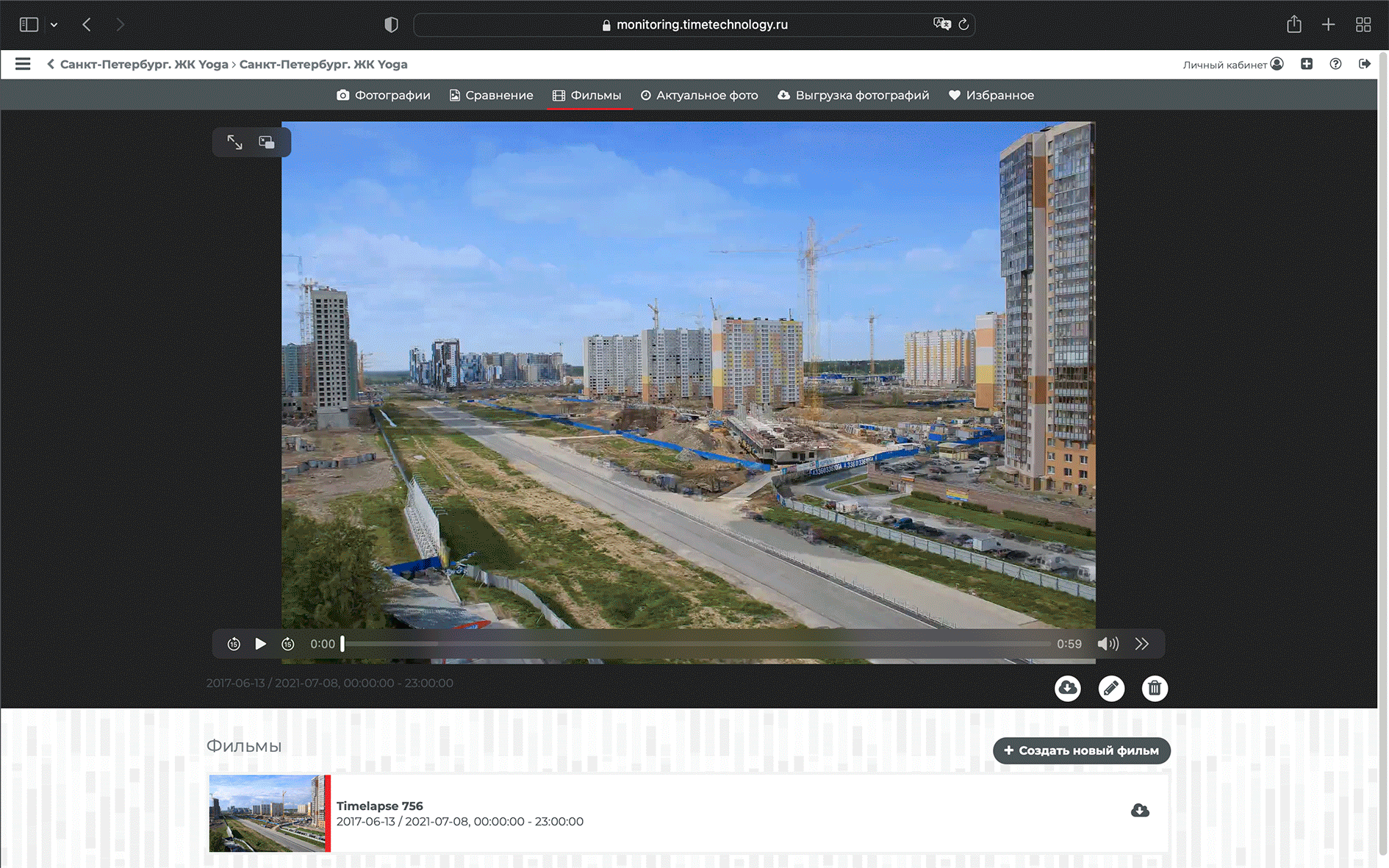Go back via breadcrumb chevron
The width and height of the screenshot is (1389, 868).
click(51, 64)
